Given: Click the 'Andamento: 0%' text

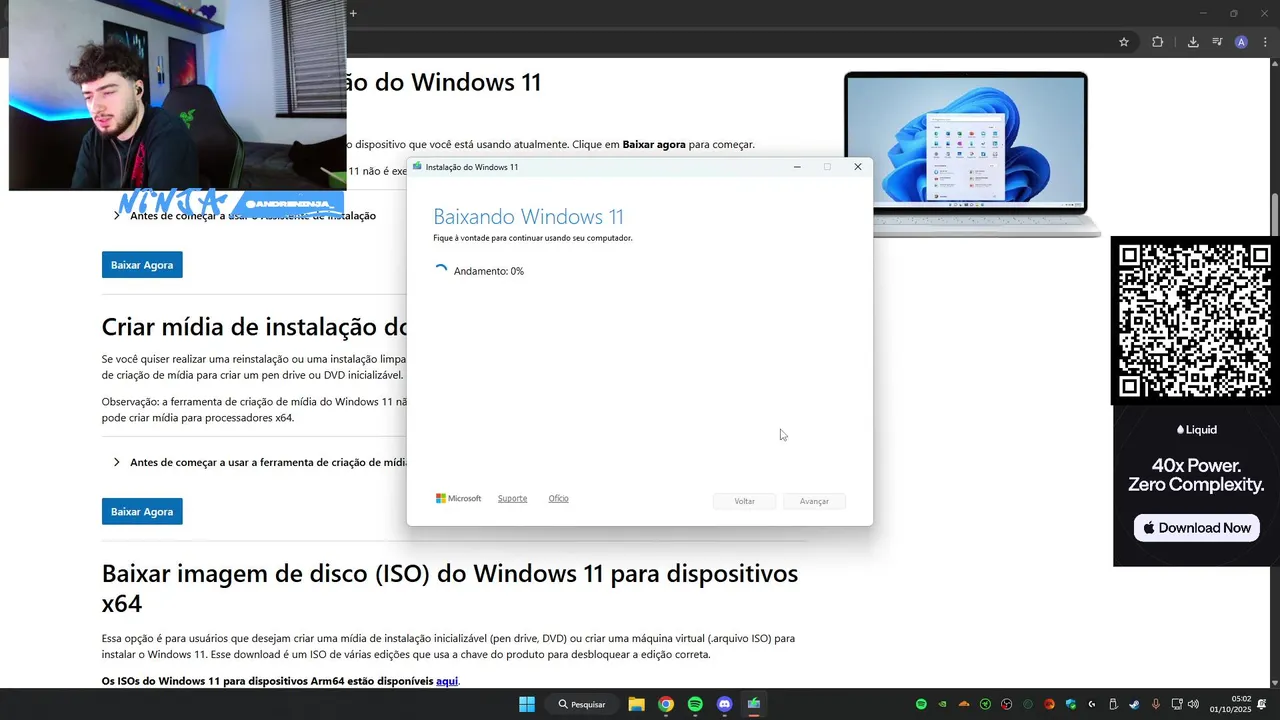Looking at the screenshot, I should pos(489,271).
